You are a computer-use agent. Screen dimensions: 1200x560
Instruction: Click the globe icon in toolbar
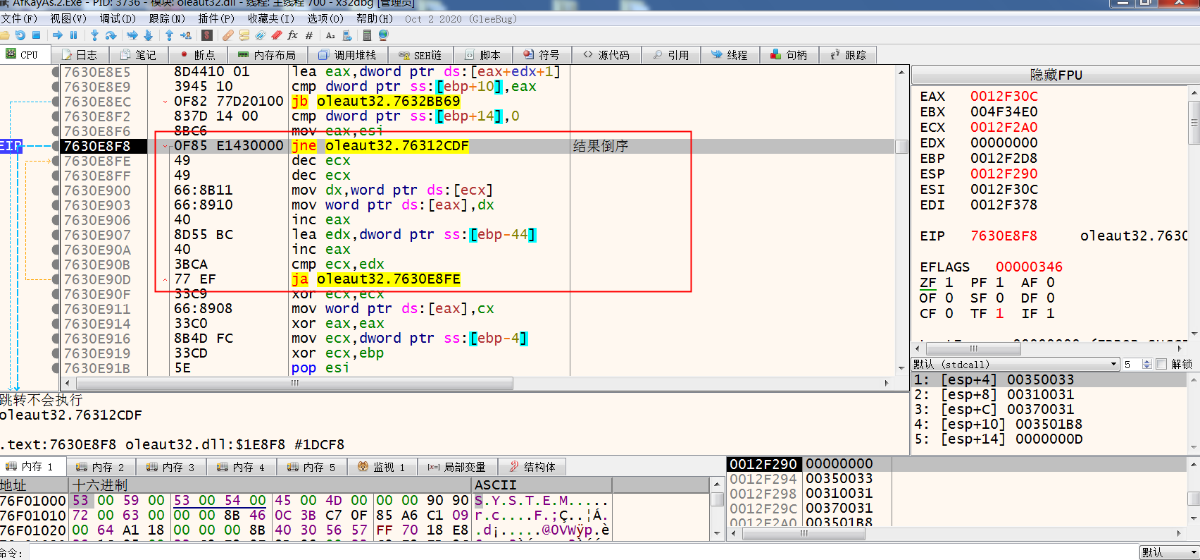coord(384,35)
